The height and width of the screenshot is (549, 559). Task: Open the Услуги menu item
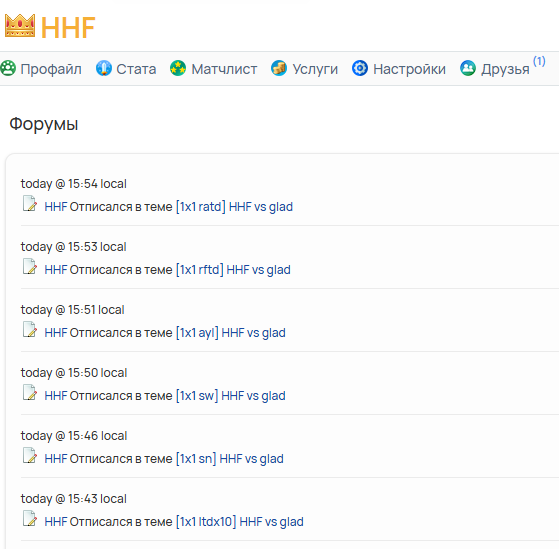(315, 69)
